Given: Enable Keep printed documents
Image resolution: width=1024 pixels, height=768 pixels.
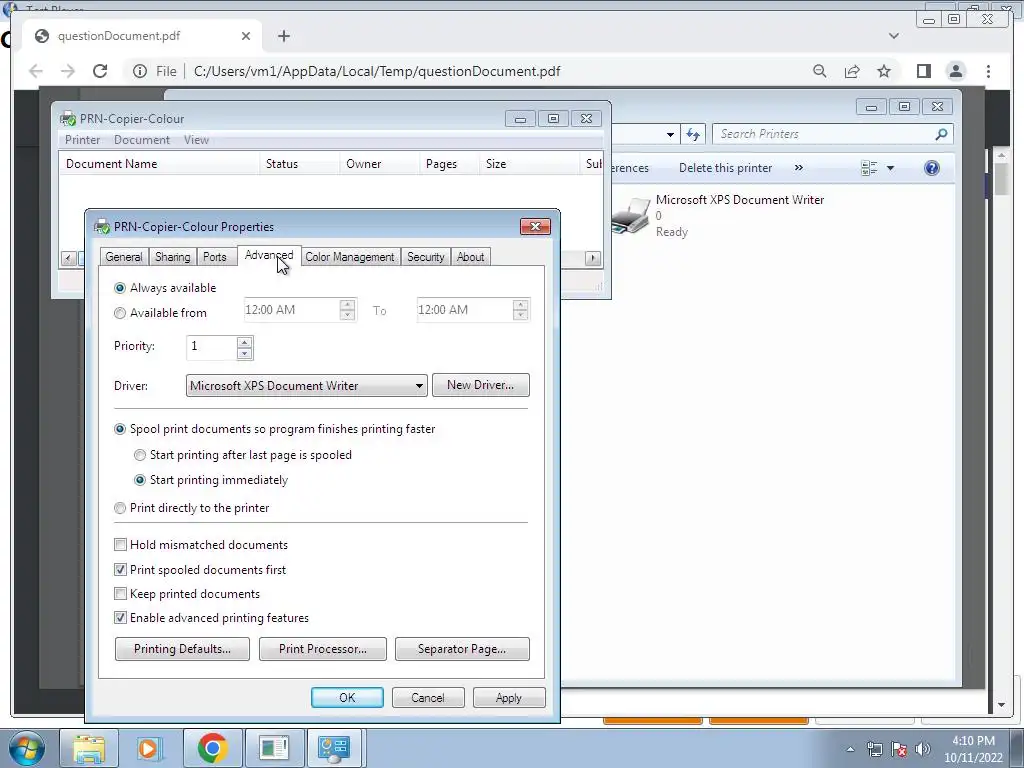Looking at the screenshot, I should [x=120, y=594].
